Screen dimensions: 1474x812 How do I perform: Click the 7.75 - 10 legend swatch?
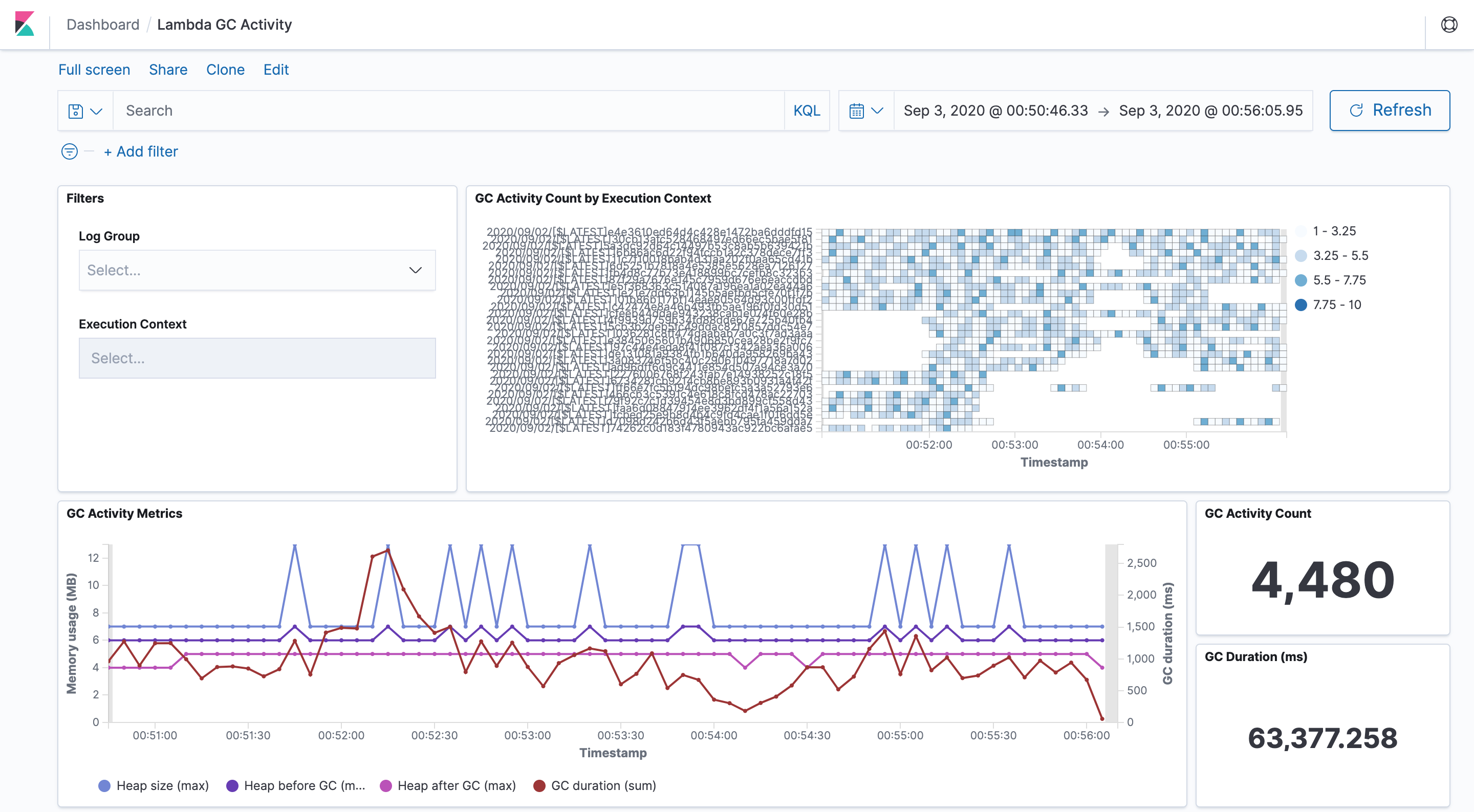tap(1300, 305)
